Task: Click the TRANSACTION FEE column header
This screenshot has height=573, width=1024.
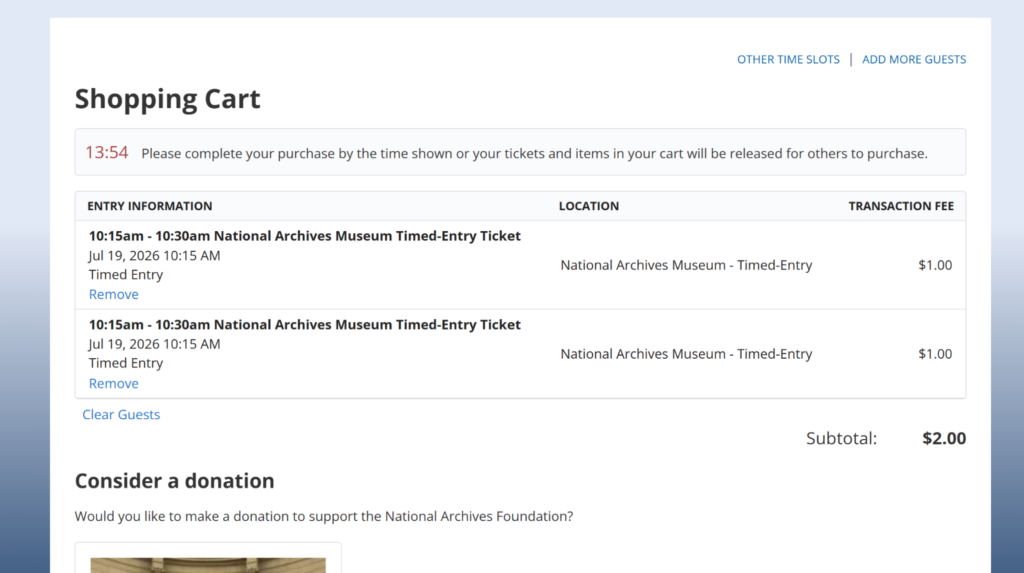Action: (x=901, y=206)
